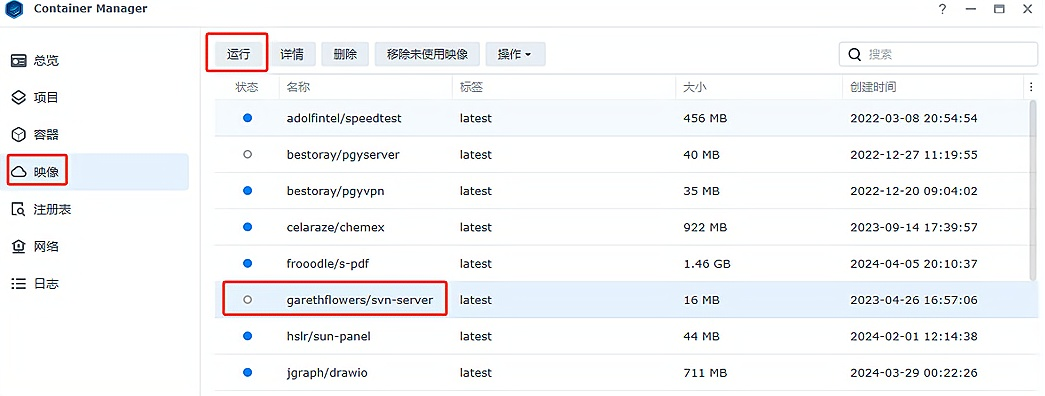The image size is (1045, 396).
Task: Click status dot of celaraze/chemex
Action: pyautogui.click(x=247, y=227)
